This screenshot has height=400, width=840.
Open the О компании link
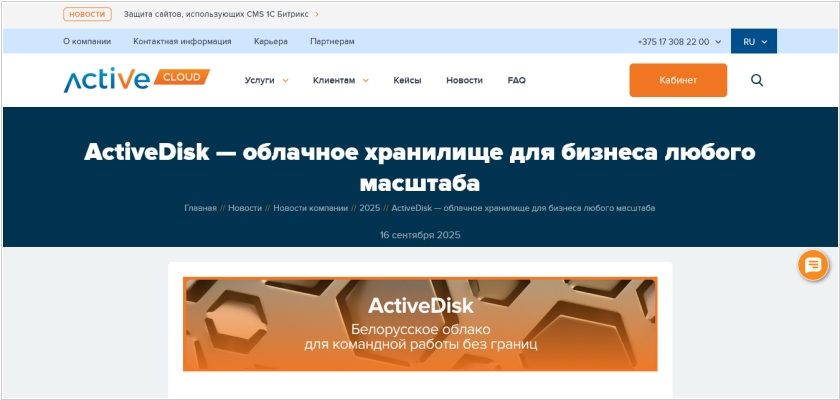click(x=87, y=41)
